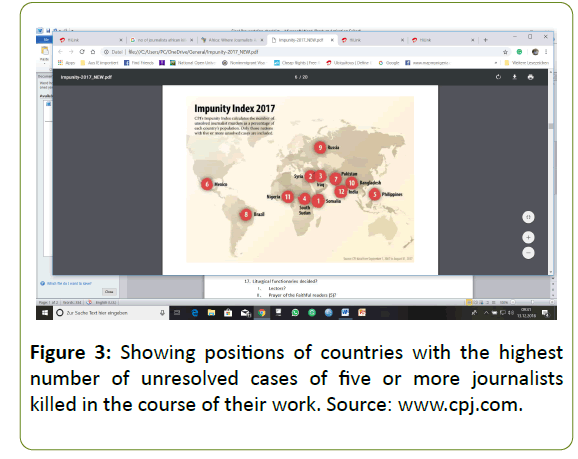Click the Chrome back arrow

click(61, 52)
